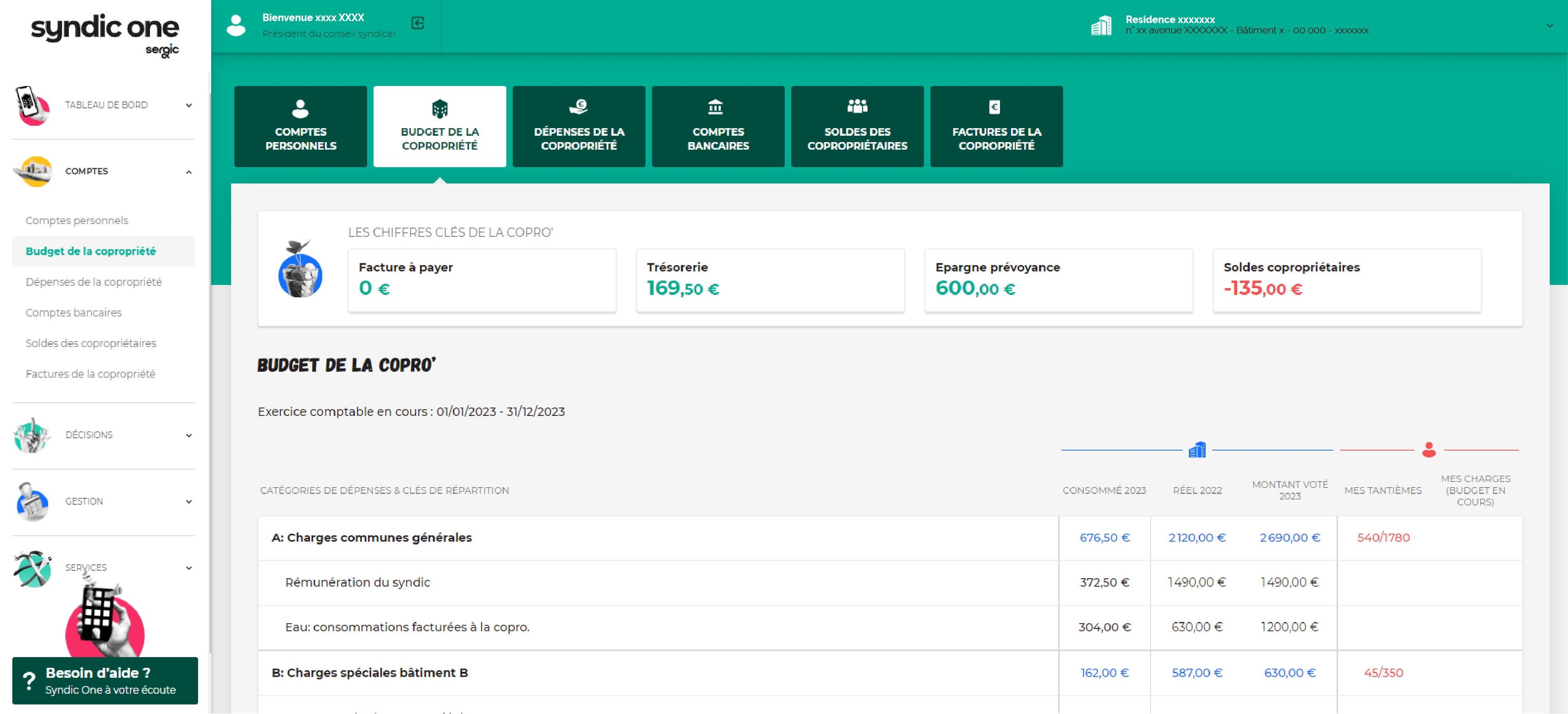Image resolution: width=1568 pixels, height=714 pixels.
Task: Click the Rémunération du syndic row label
Action: (357, 582)
